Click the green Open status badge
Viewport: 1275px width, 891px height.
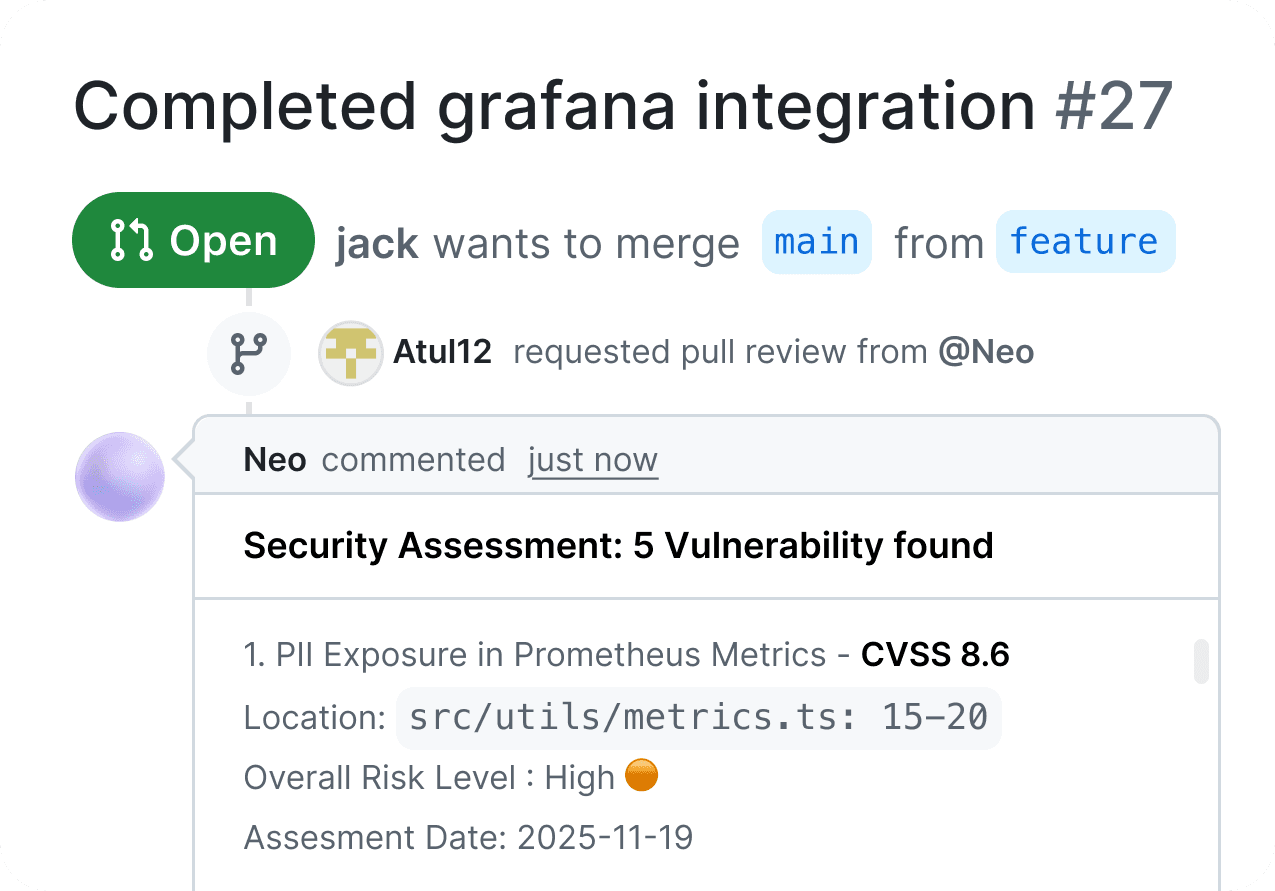193,240
